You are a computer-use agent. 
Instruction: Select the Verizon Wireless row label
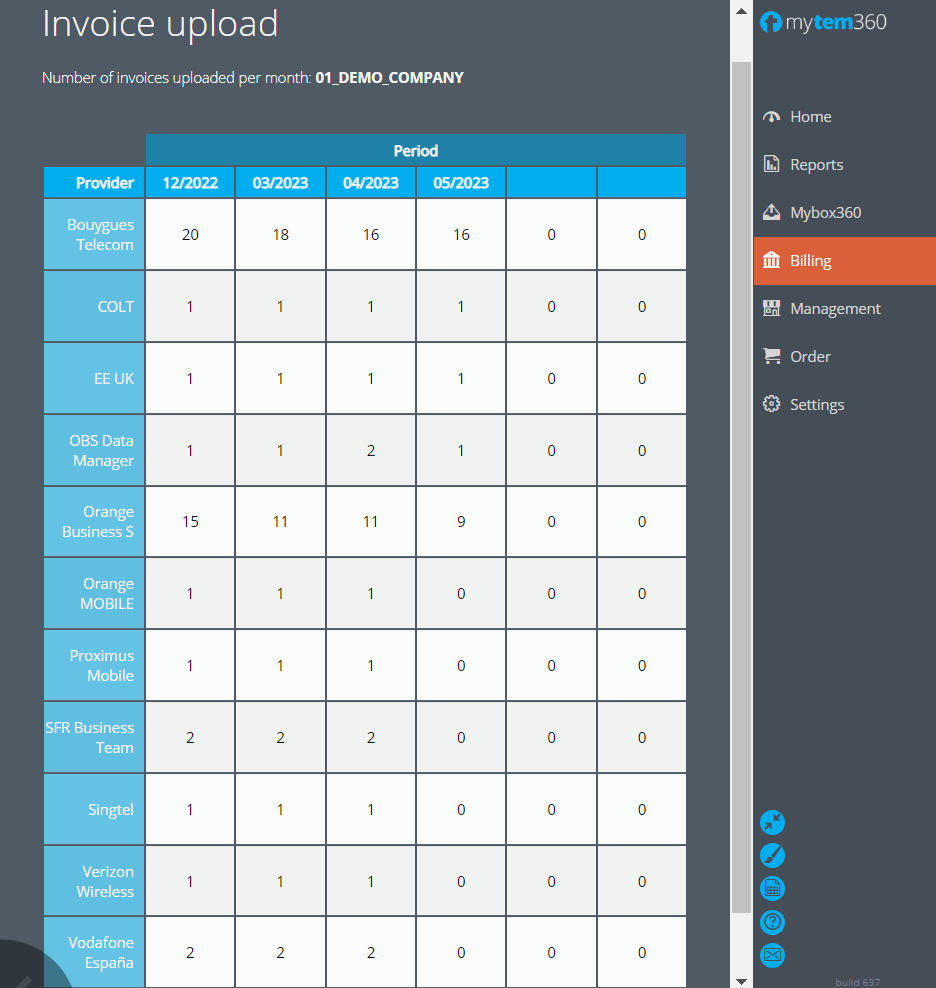(x=95, y=881)
